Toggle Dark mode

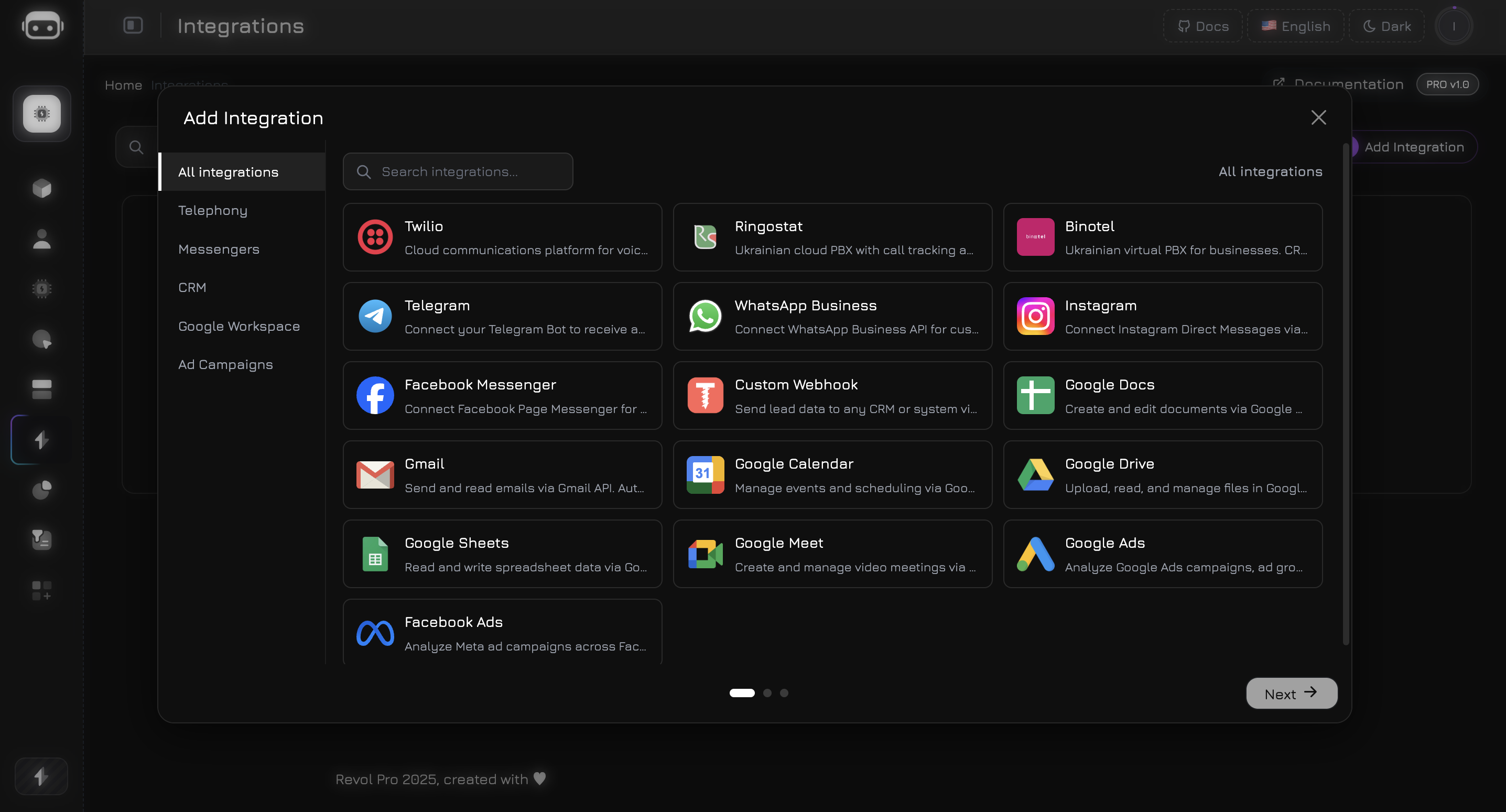[1386, 26]
